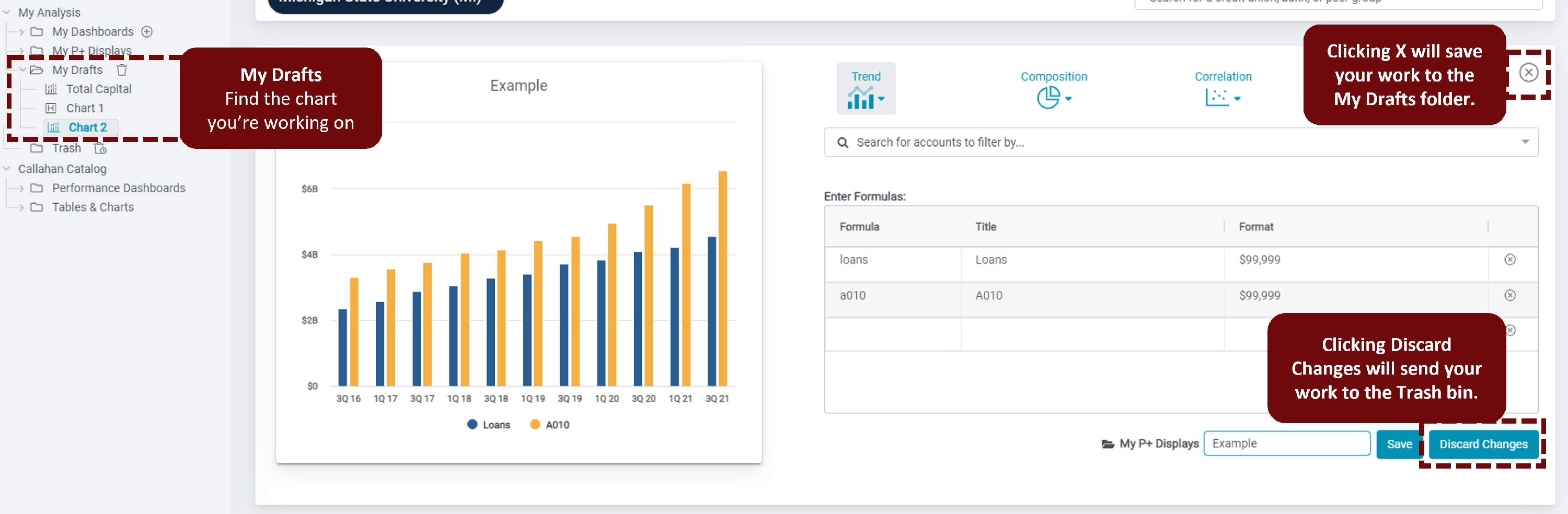Click the chart icon beside Total Capital
This screenshot has height=514, width=1568.
point(51,89)
